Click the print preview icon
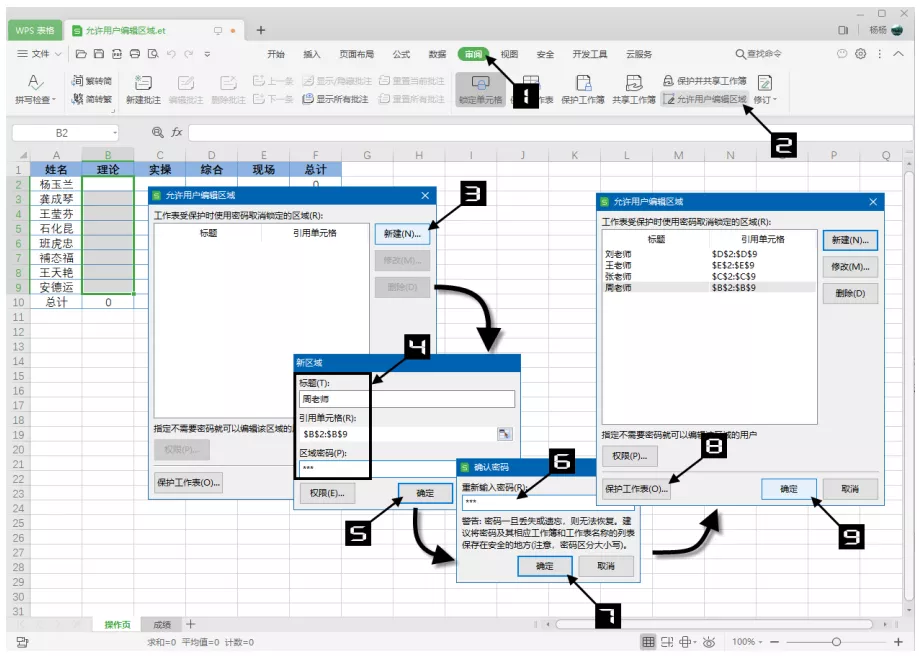The image size is (919, 656). (153, 54)
